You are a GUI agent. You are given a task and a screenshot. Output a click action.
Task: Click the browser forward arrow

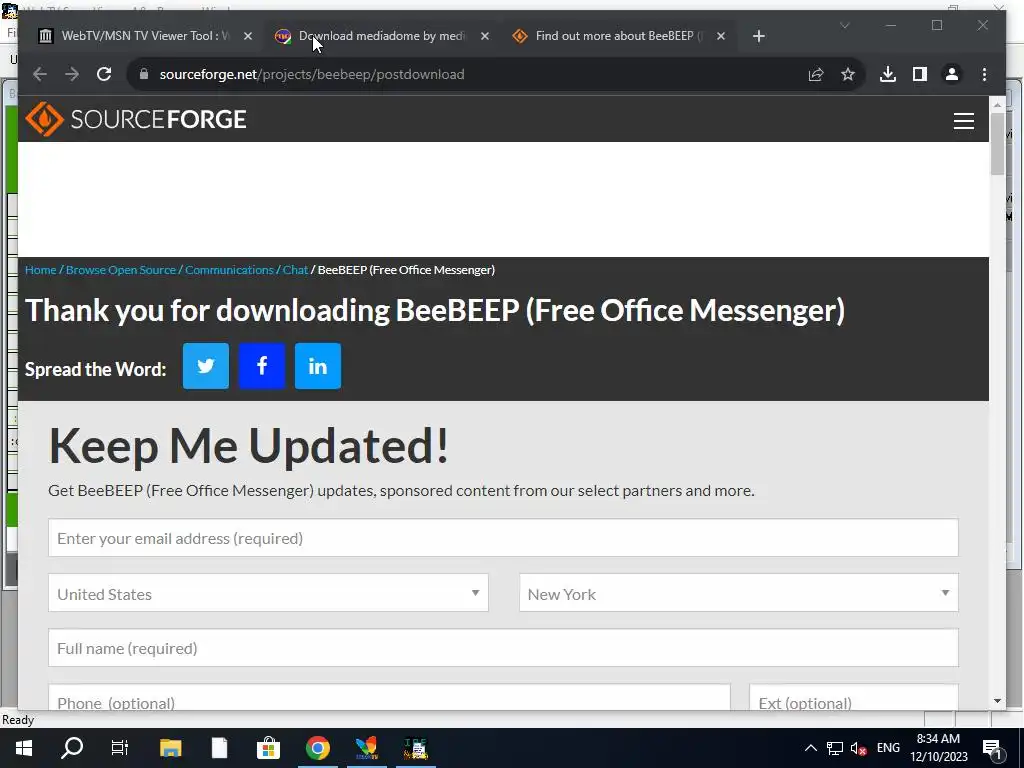pyautogui.click(x=72, y=74)
